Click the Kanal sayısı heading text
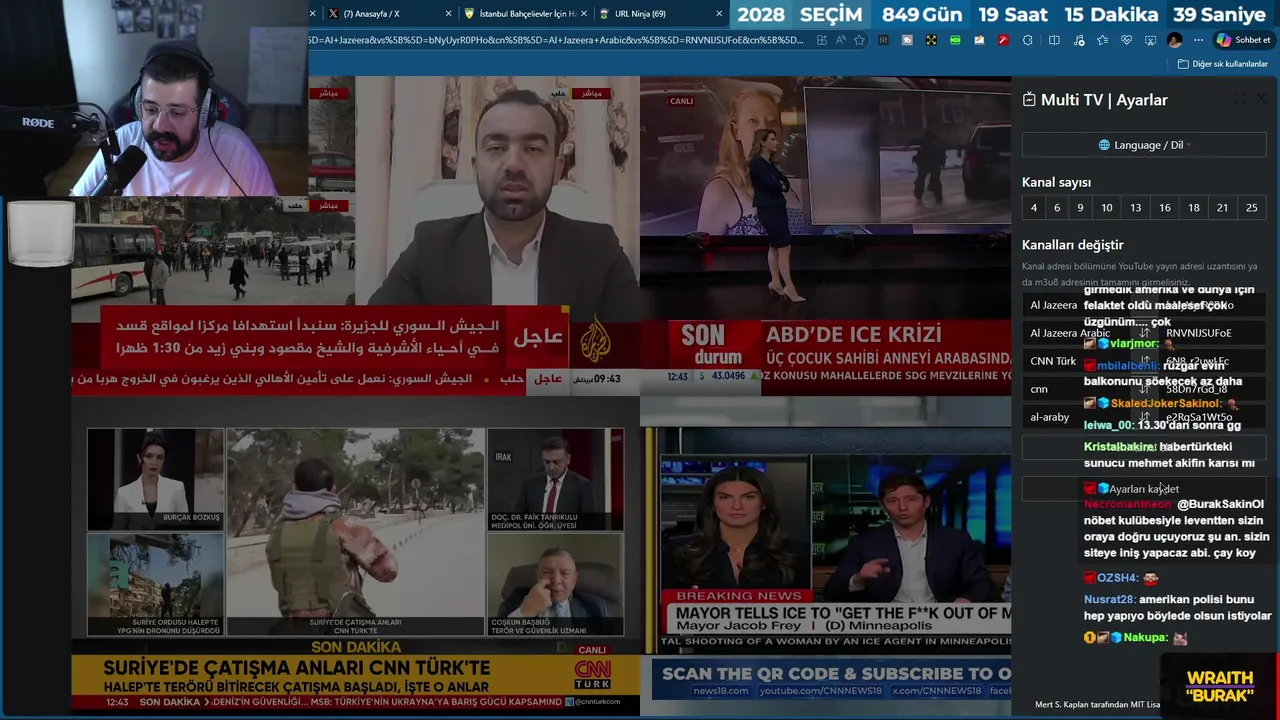 1056,182
